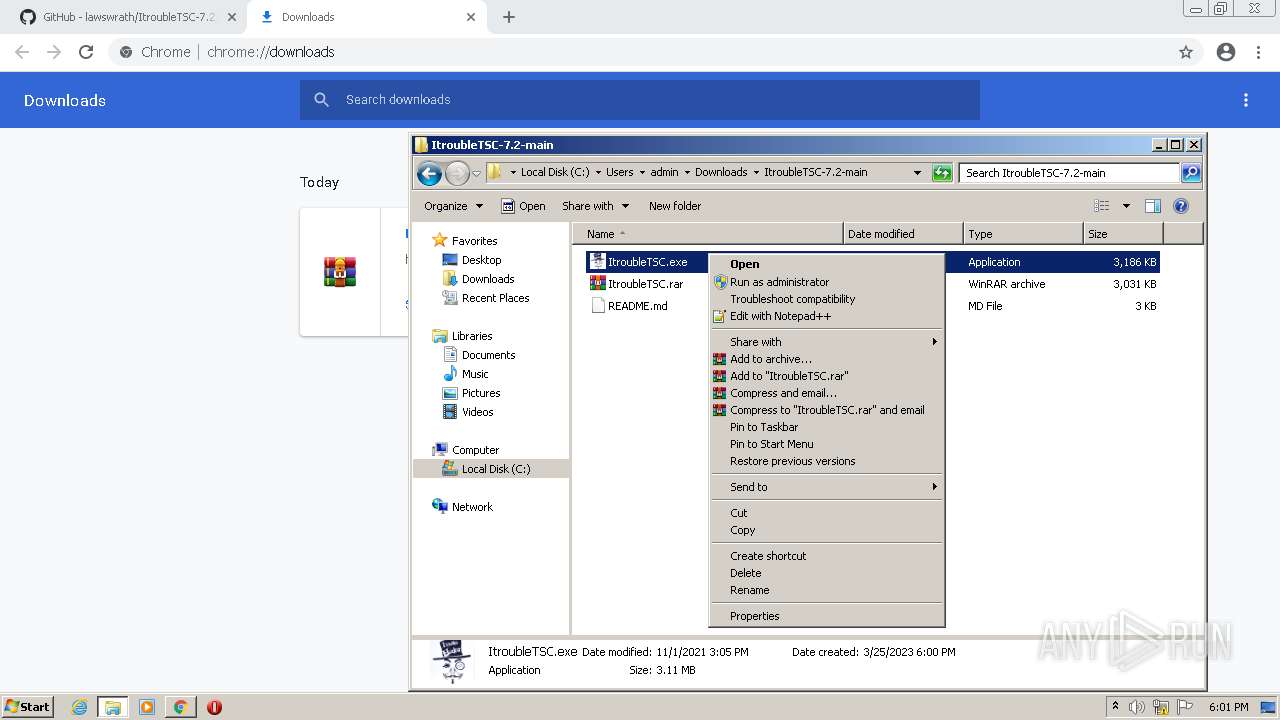
Task: Click the Change your view icon
Action: coord(1102,206)
